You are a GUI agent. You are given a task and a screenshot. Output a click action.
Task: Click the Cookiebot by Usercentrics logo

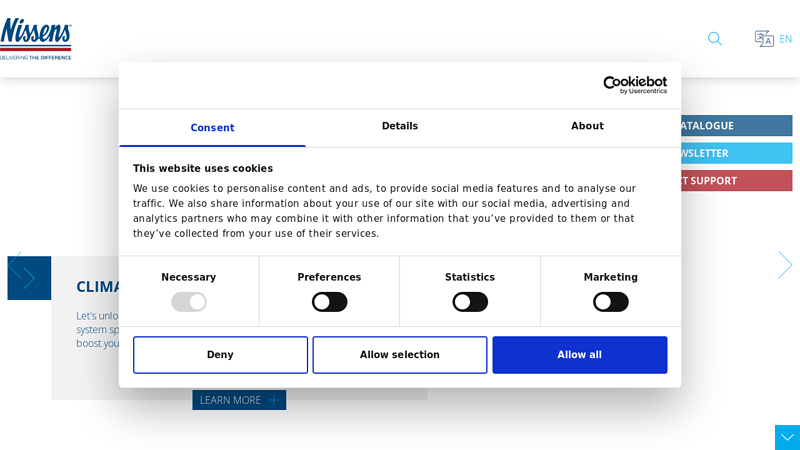click(x=635, y=85)
